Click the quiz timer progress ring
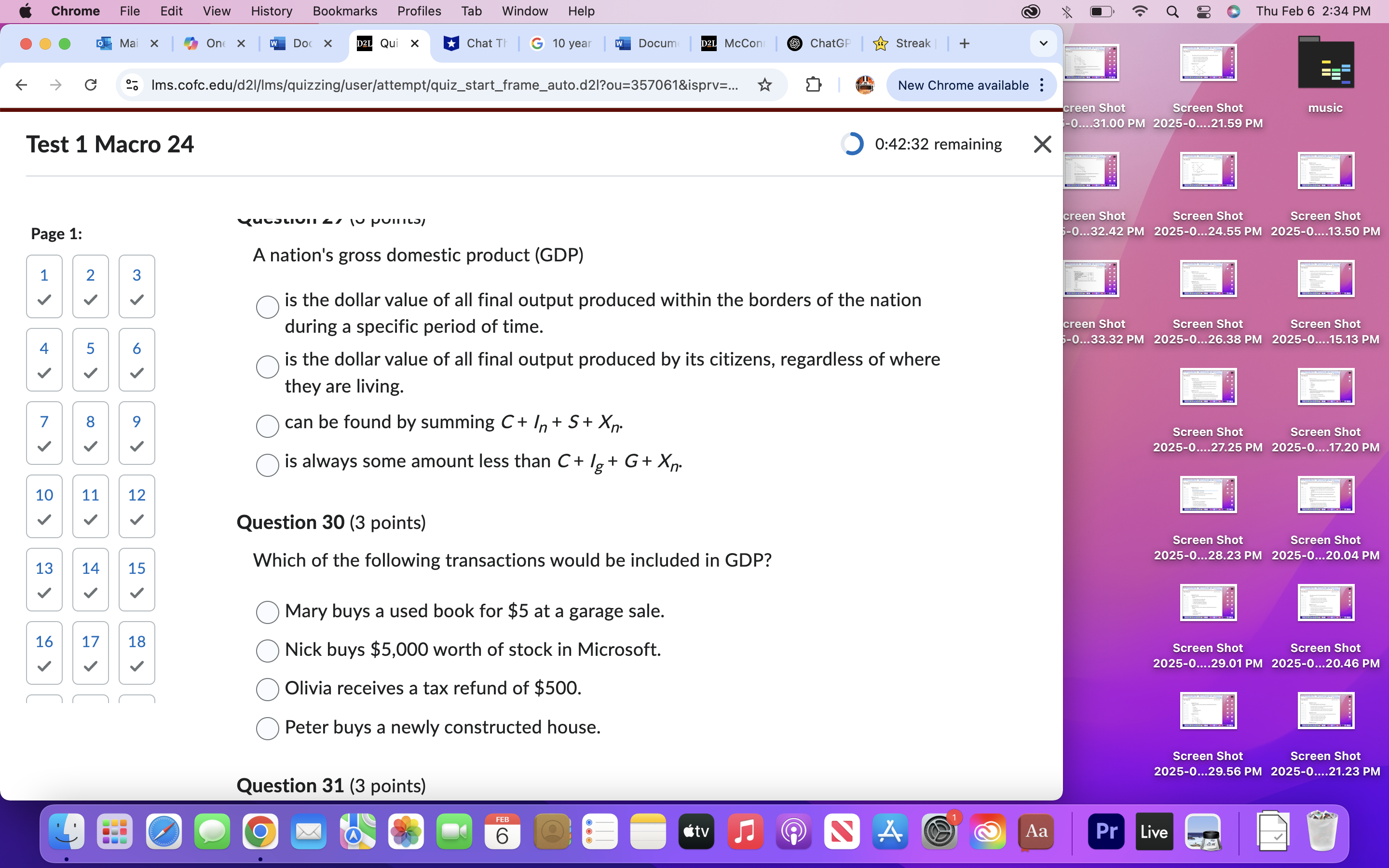The height and width of the screenshot is (868, 1389). click(x=852, y=144)
